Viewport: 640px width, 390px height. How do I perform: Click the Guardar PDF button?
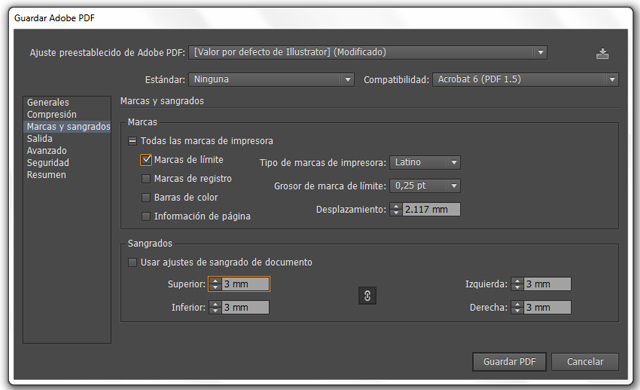point(509,362)
